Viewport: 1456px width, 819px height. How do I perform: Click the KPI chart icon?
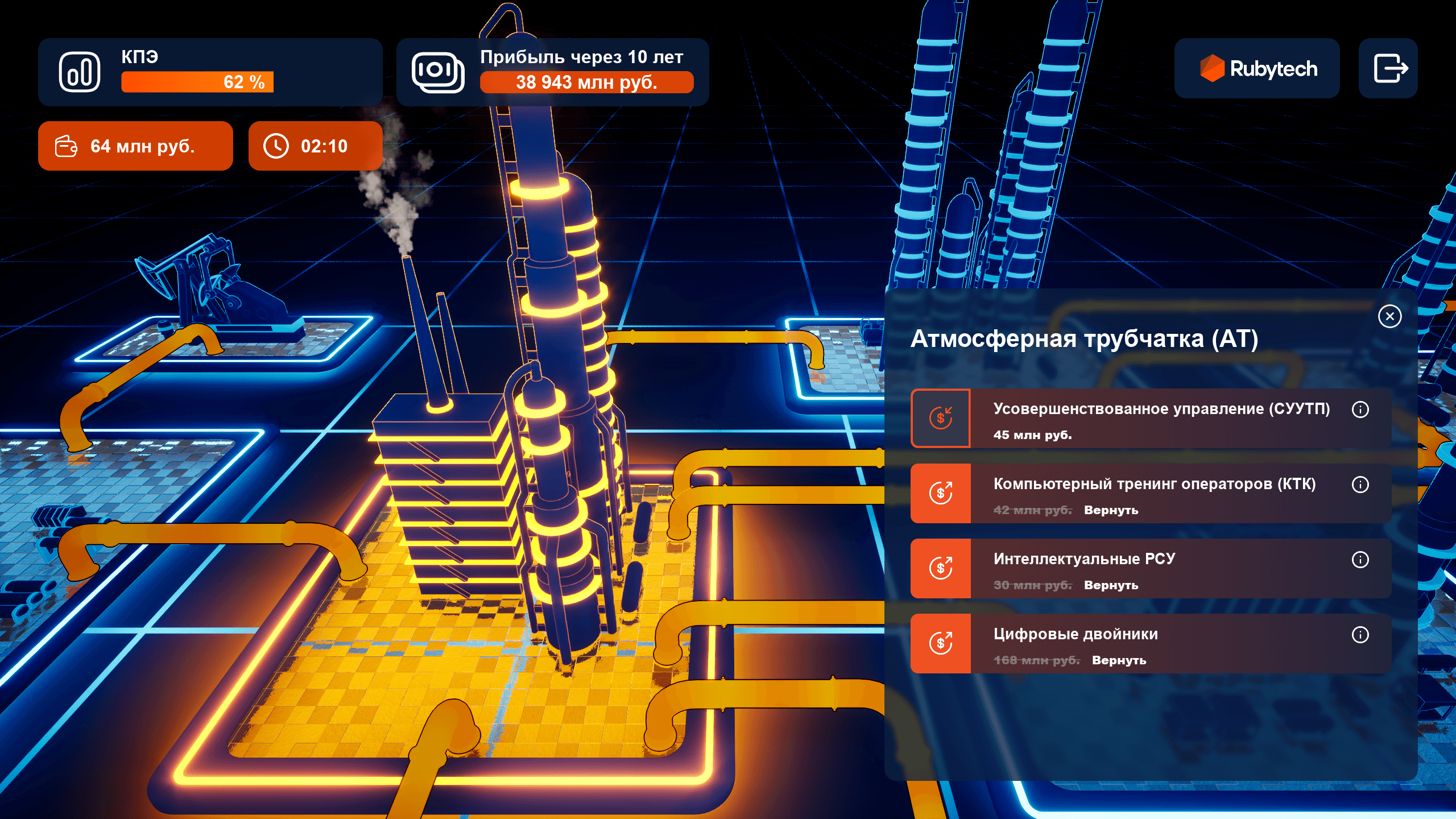80,72
